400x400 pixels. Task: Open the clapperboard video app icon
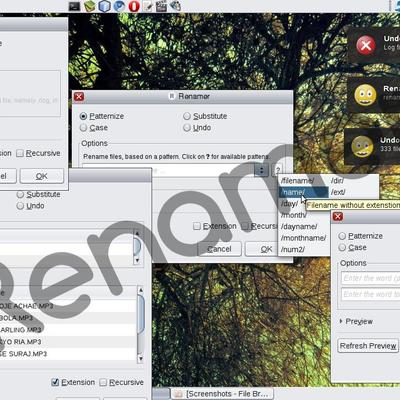(161, 6)
